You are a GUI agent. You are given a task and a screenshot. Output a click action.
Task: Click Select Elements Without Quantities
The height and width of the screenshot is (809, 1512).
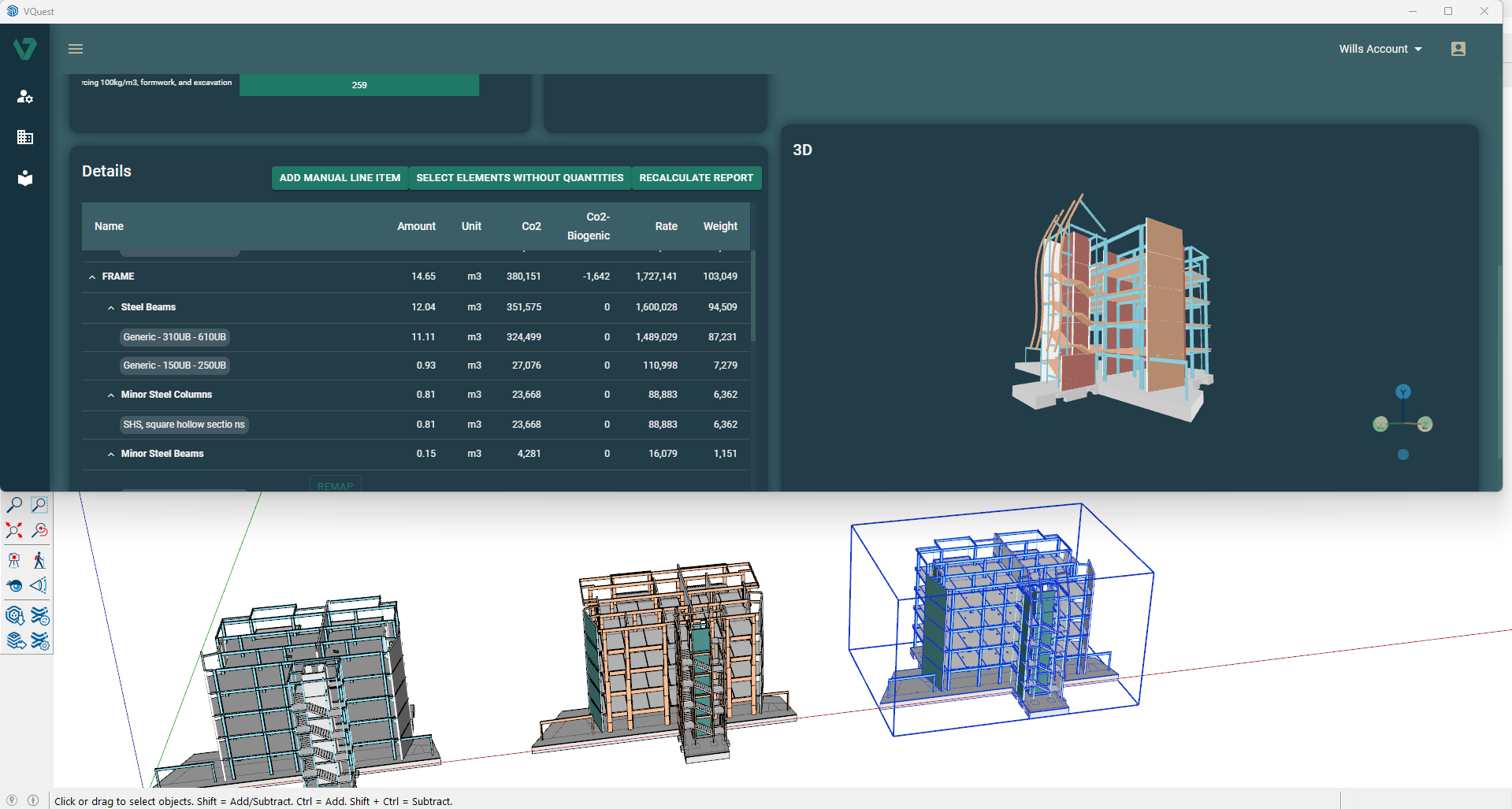click(x=519, y=178)
